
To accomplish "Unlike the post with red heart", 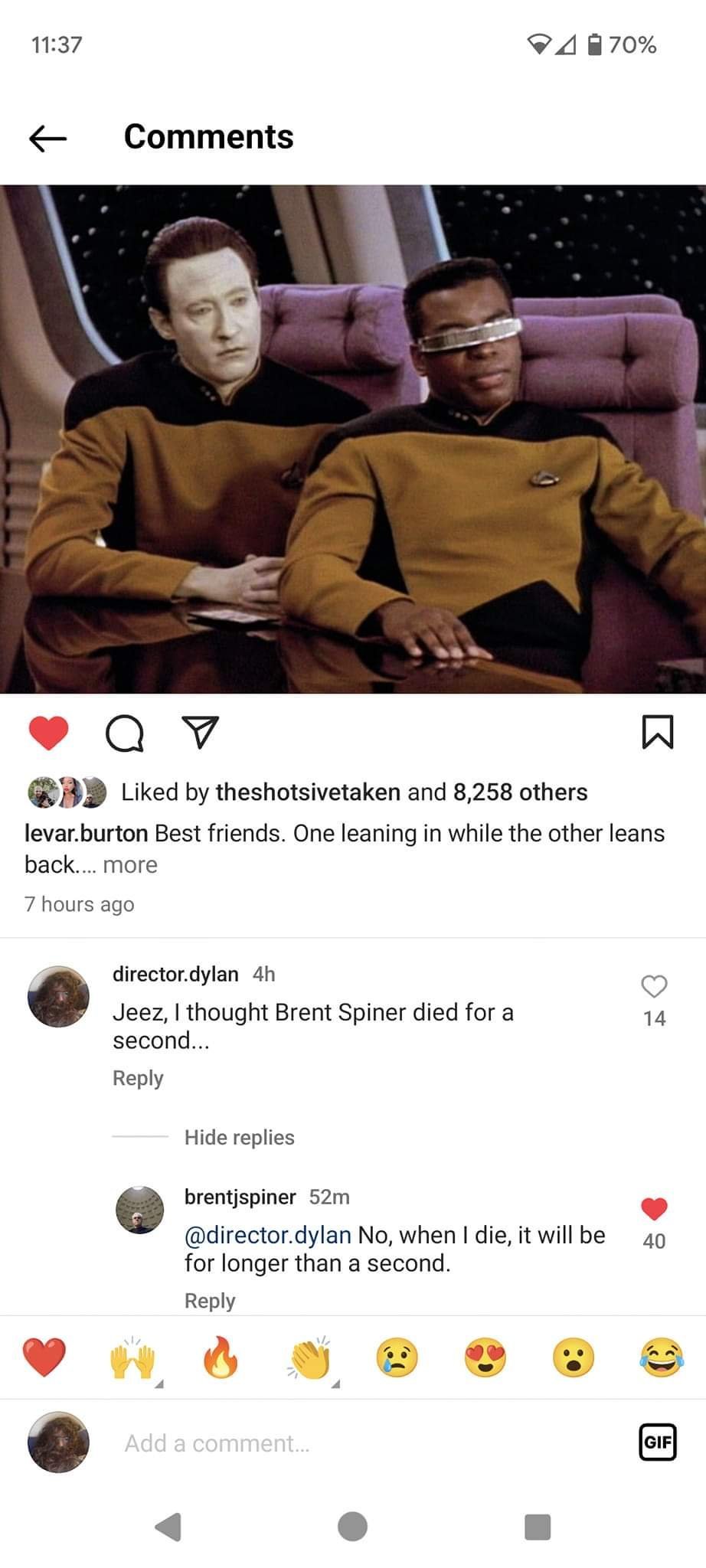I will [48, 733].
